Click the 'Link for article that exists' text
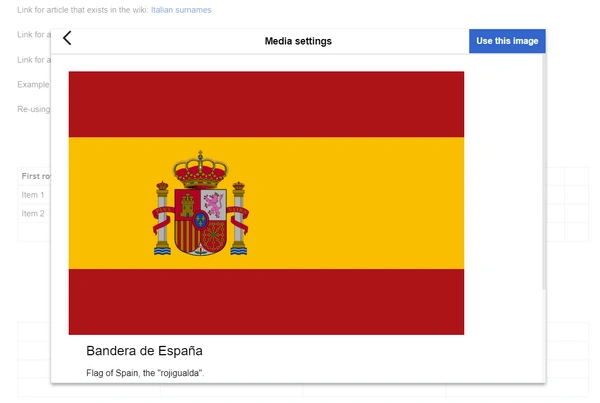The width and height of the screenshot is (600, 403). click(83, 10)
